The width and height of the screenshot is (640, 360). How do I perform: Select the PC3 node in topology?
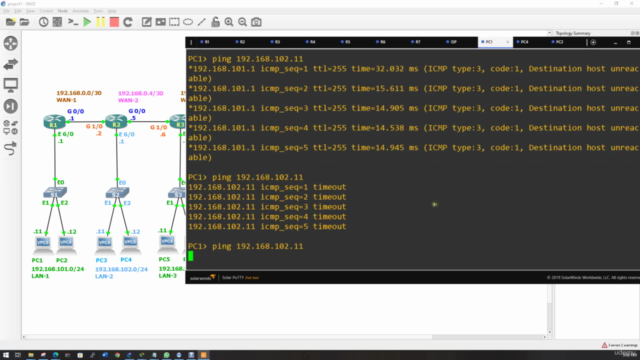click(x=104, y=244)
